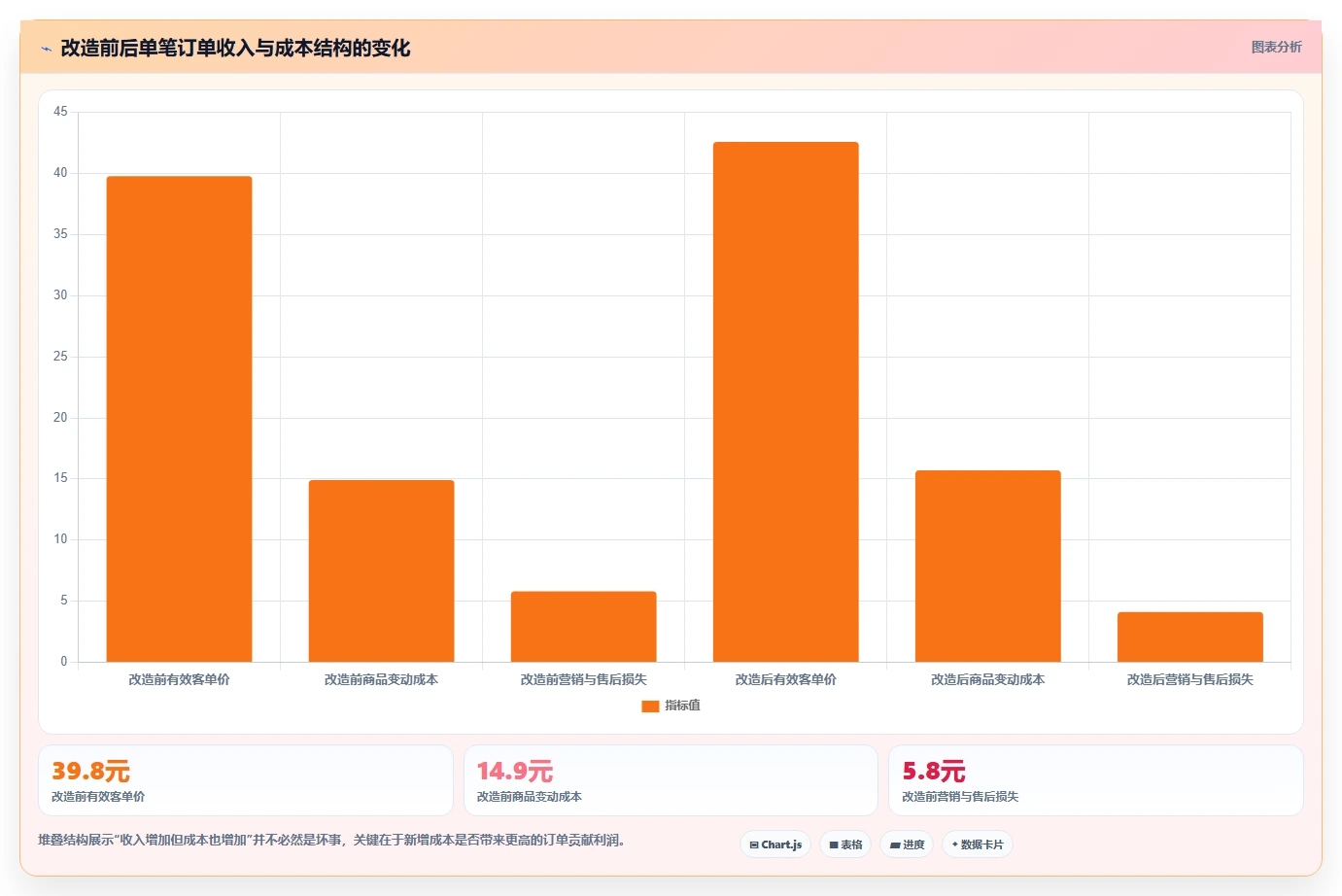Viewport: 1342px width, 896px height.
Task: Click the 改造前商品变动成本 axis label
Action: pyautogui.click(x=381, y=680)
